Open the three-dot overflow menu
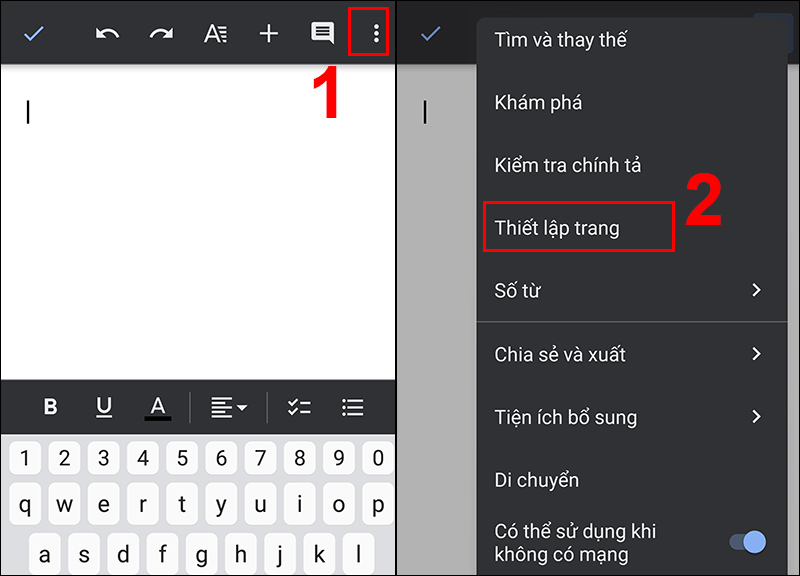This screenshot has width=800, height=576. [x=376, y=34]
